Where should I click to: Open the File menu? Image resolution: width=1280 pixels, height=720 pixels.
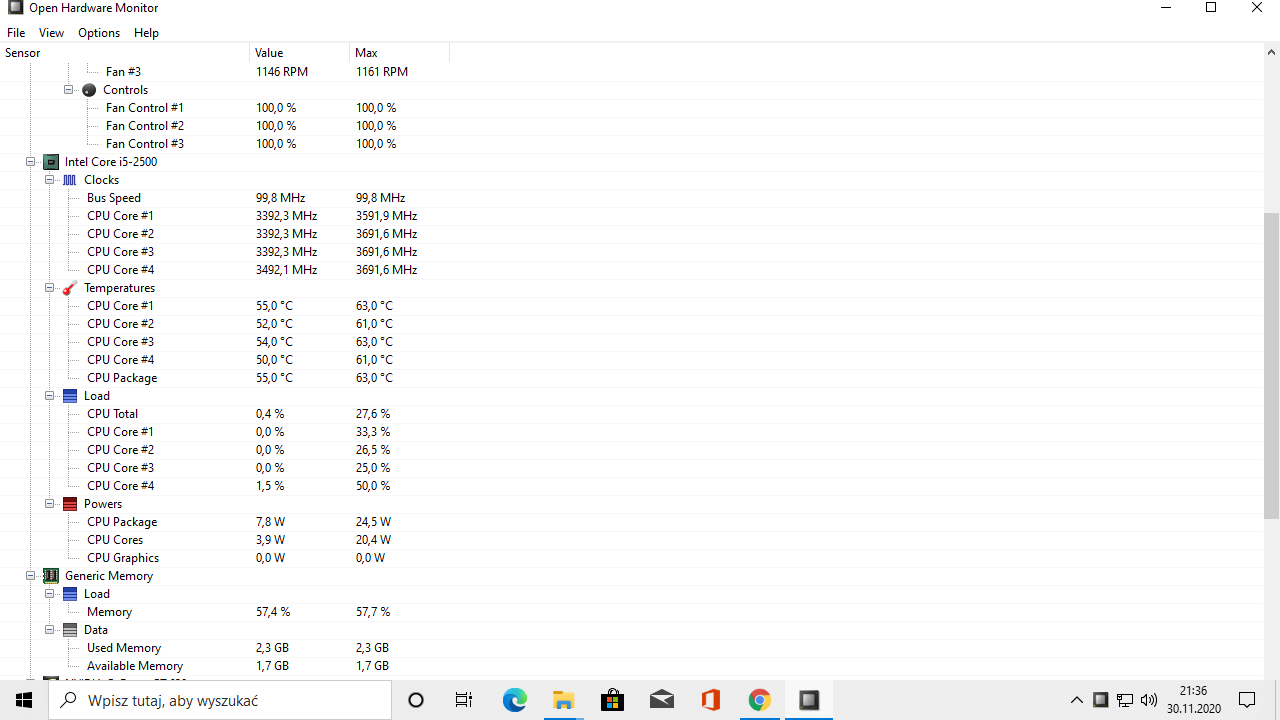tap(16, 33)
